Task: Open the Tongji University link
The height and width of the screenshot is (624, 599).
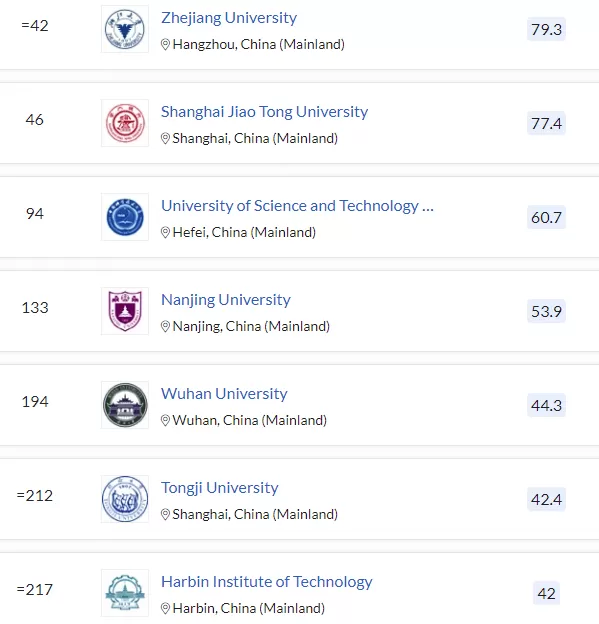Action: [220, 488]
